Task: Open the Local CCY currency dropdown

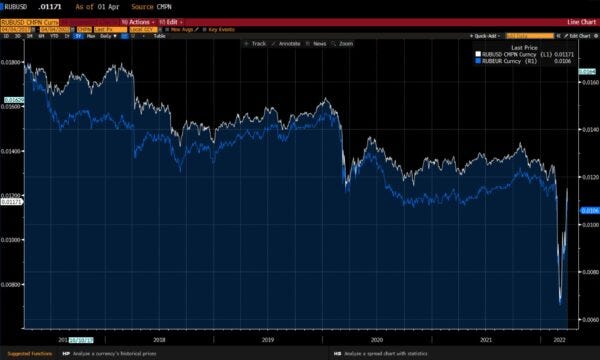Action: (x=143, y=29)
